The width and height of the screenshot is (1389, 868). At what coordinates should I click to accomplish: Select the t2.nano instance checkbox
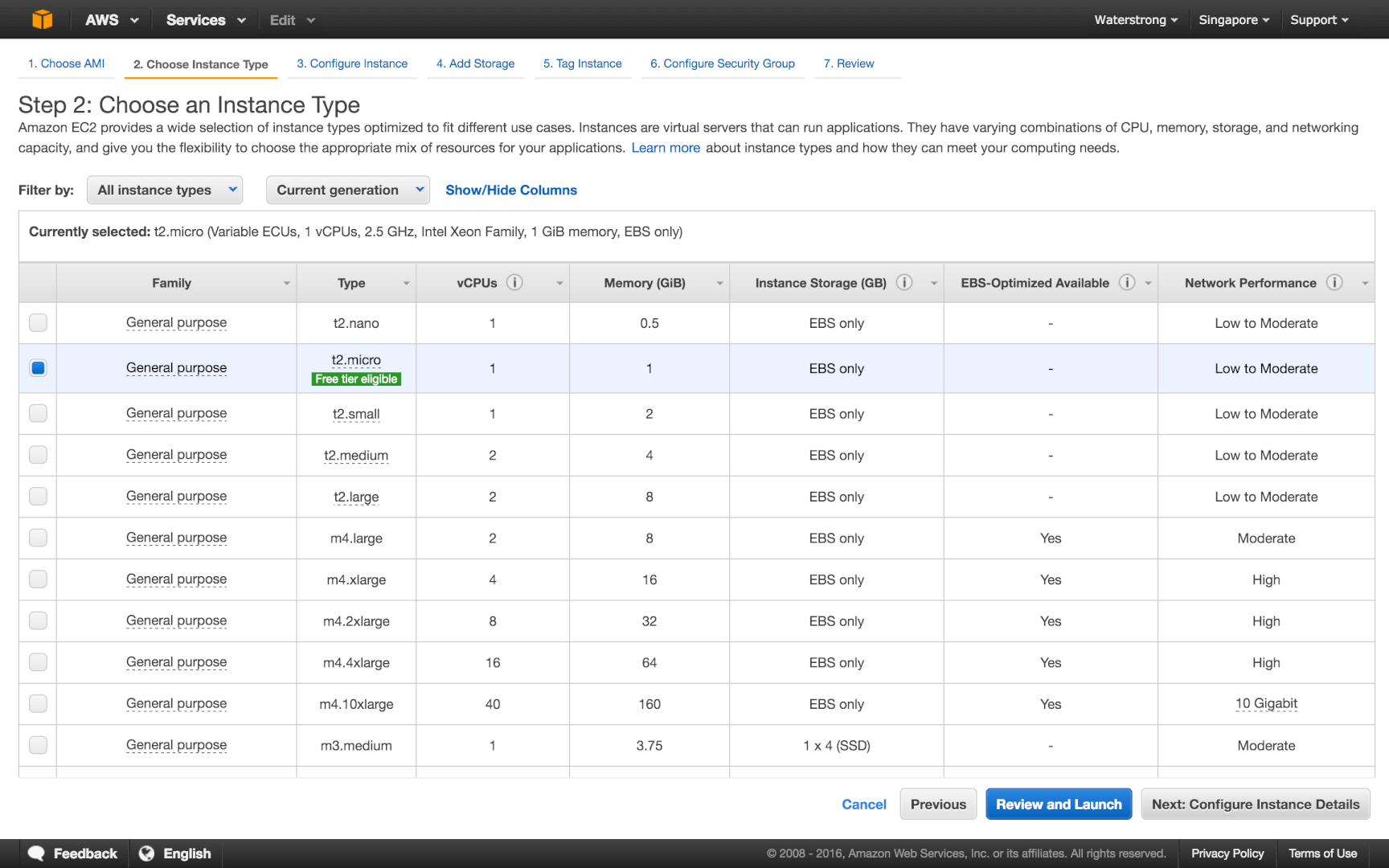coord(38,323)
